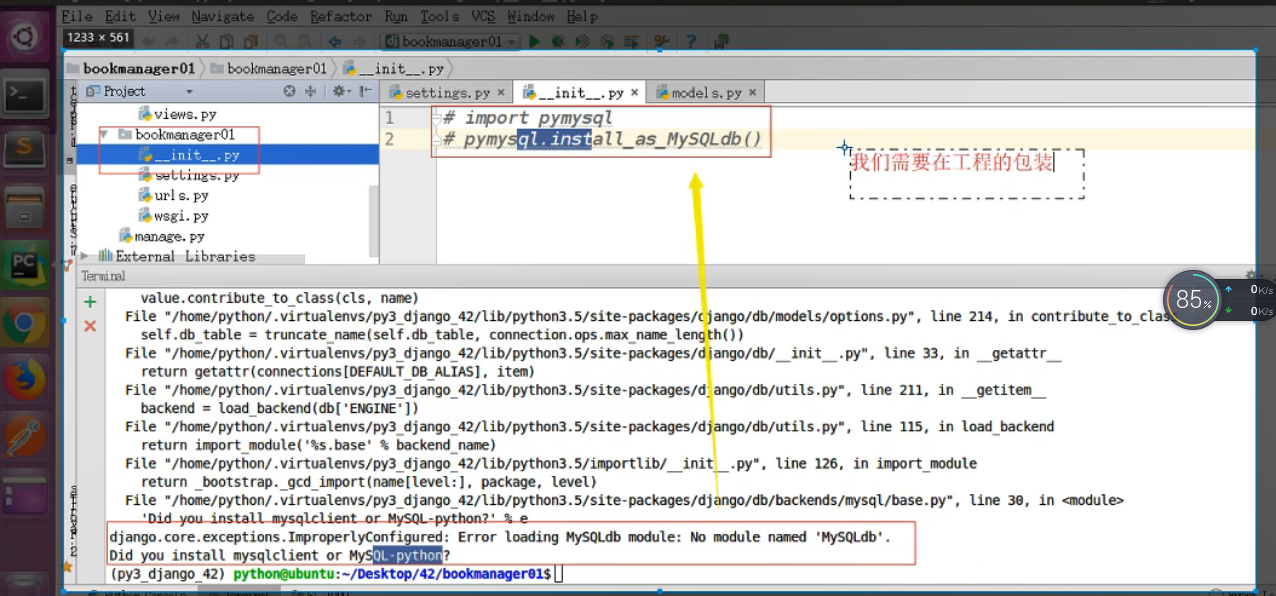Switch to the models.py editor tab
Viewport: 1276px width, 596px height.
[x=705, y=93]
